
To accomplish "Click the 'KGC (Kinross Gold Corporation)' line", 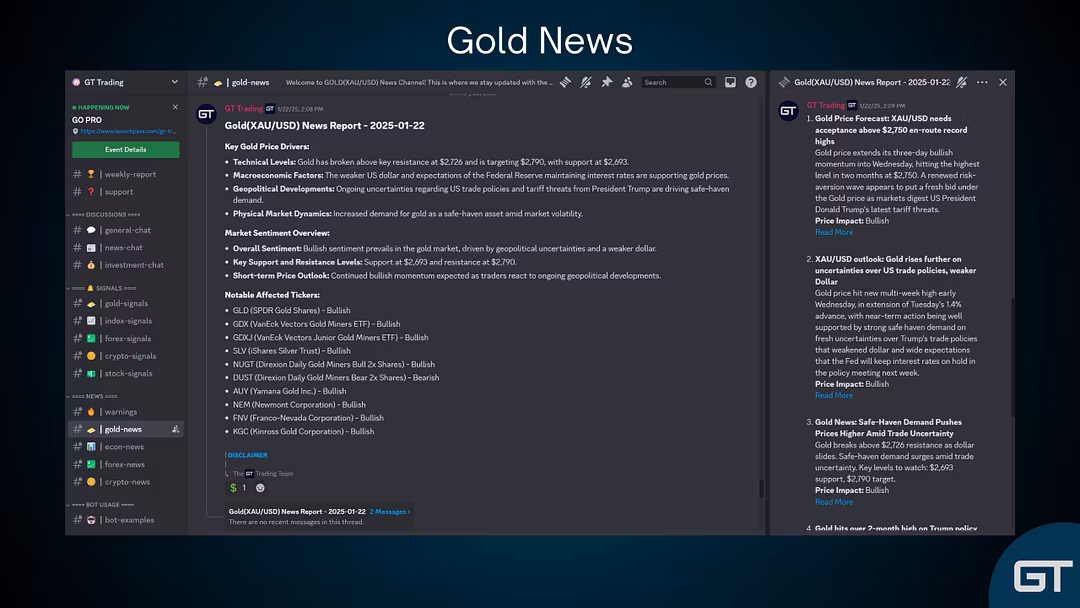I will [x=303, y=432].
